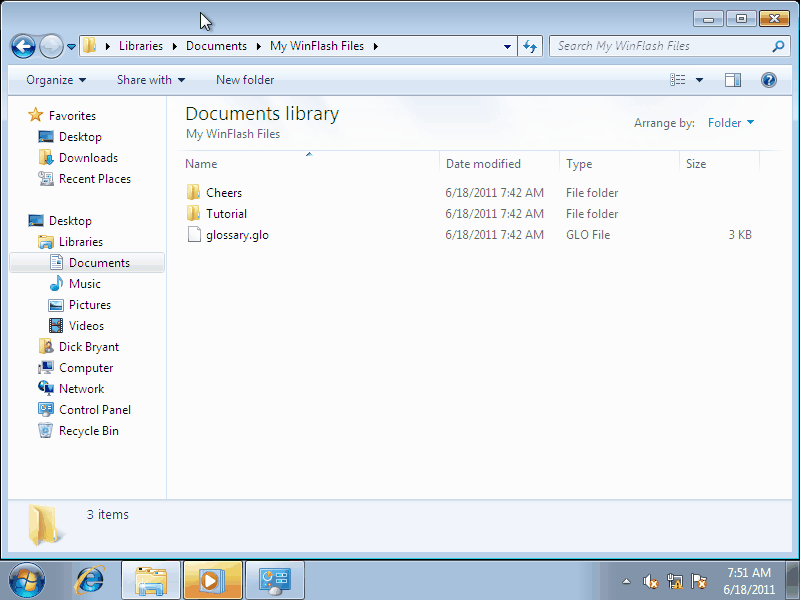Open Help with the question mark icon
The width and height of the screenshot is (800, 600).
point(768,80)
